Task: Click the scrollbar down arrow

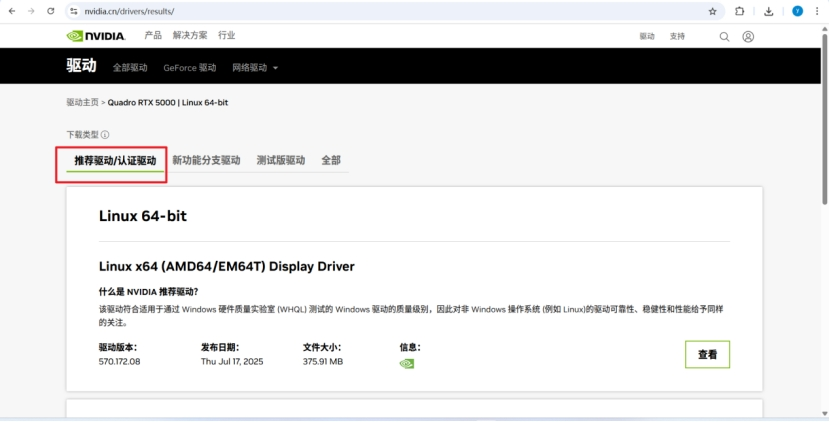Action: (x=825, y=414)
